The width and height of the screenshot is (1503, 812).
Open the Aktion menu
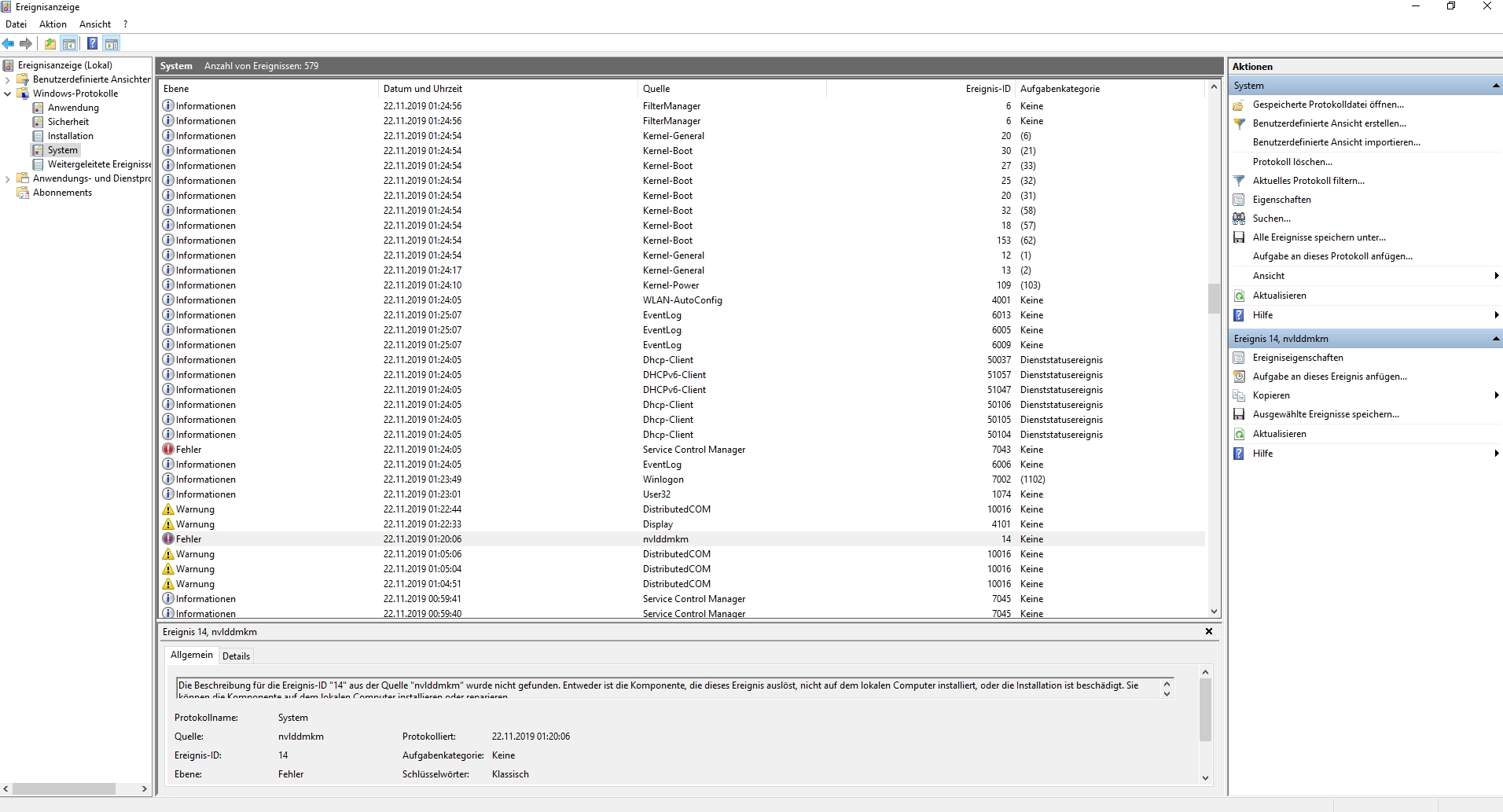point(53,24)
